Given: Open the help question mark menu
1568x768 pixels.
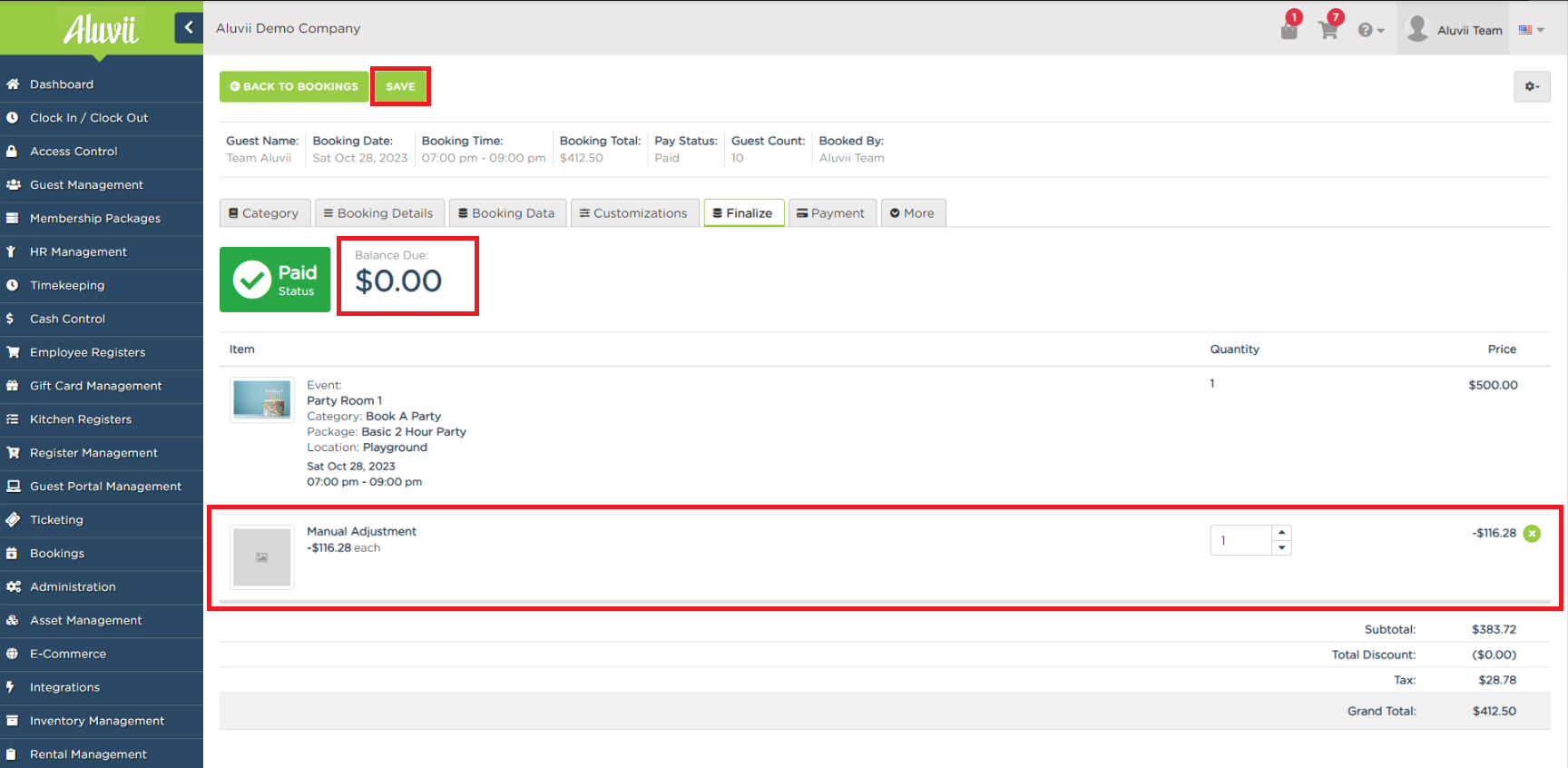Looking at the screenshot, I should [x=1370, y=30].
